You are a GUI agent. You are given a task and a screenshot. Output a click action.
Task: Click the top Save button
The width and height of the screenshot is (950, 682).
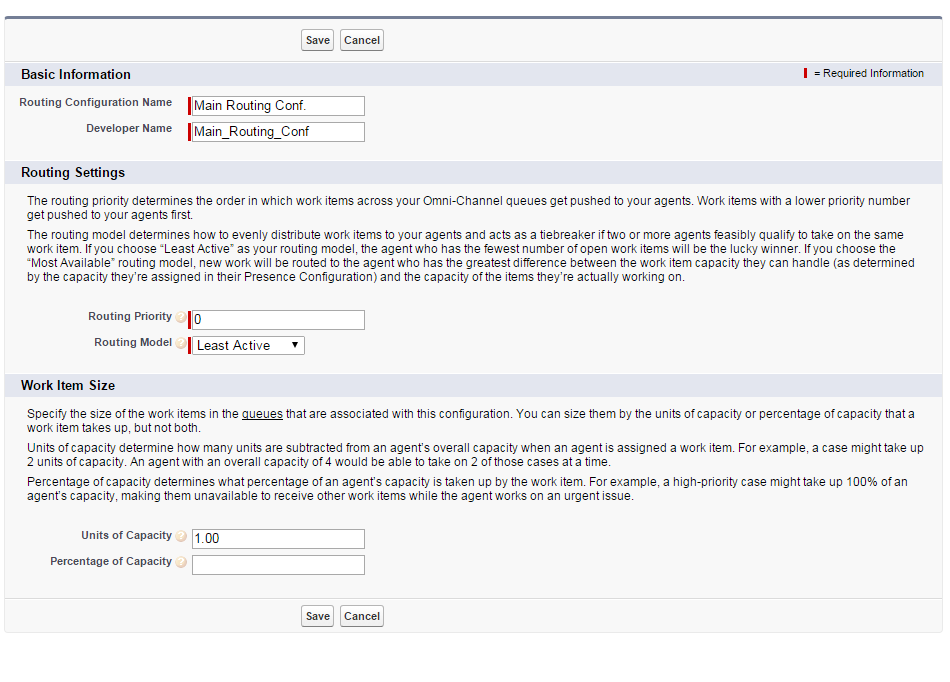[x=317, y=40]
